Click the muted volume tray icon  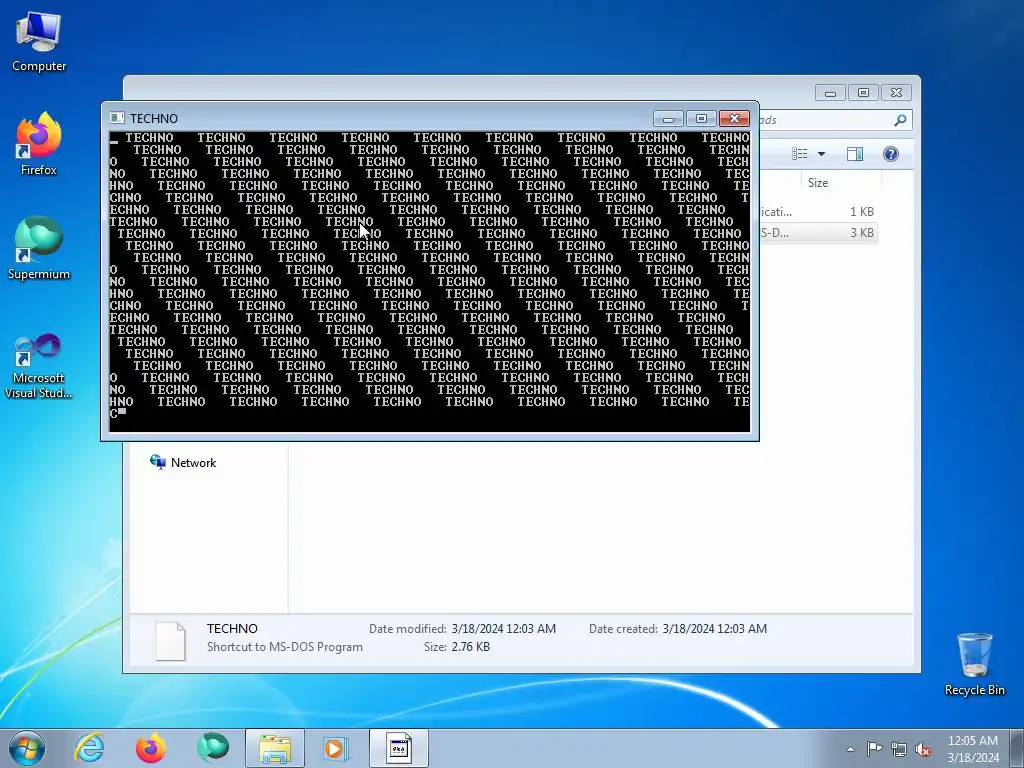coord(923,749)
